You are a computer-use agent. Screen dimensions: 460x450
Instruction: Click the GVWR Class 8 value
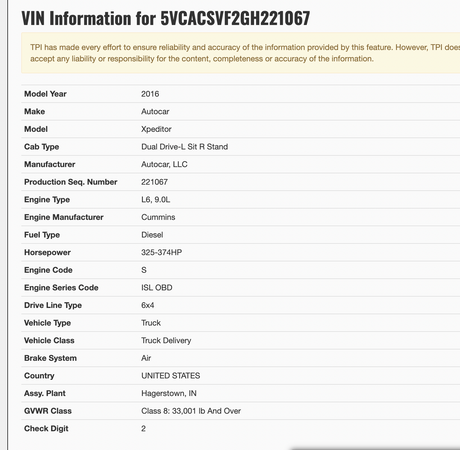tap(191, 411)
